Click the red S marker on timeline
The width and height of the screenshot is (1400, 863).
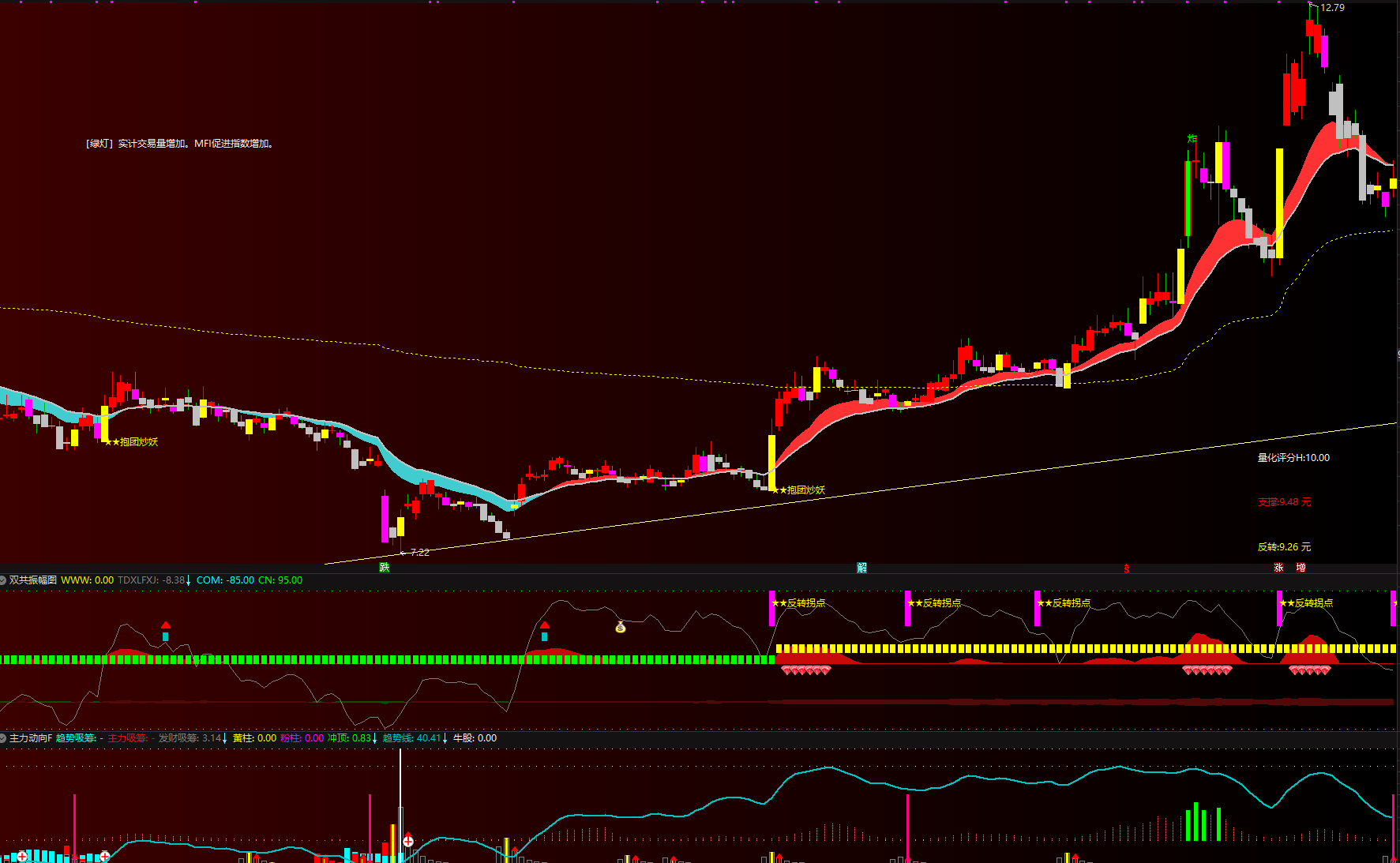[1126, 568]
